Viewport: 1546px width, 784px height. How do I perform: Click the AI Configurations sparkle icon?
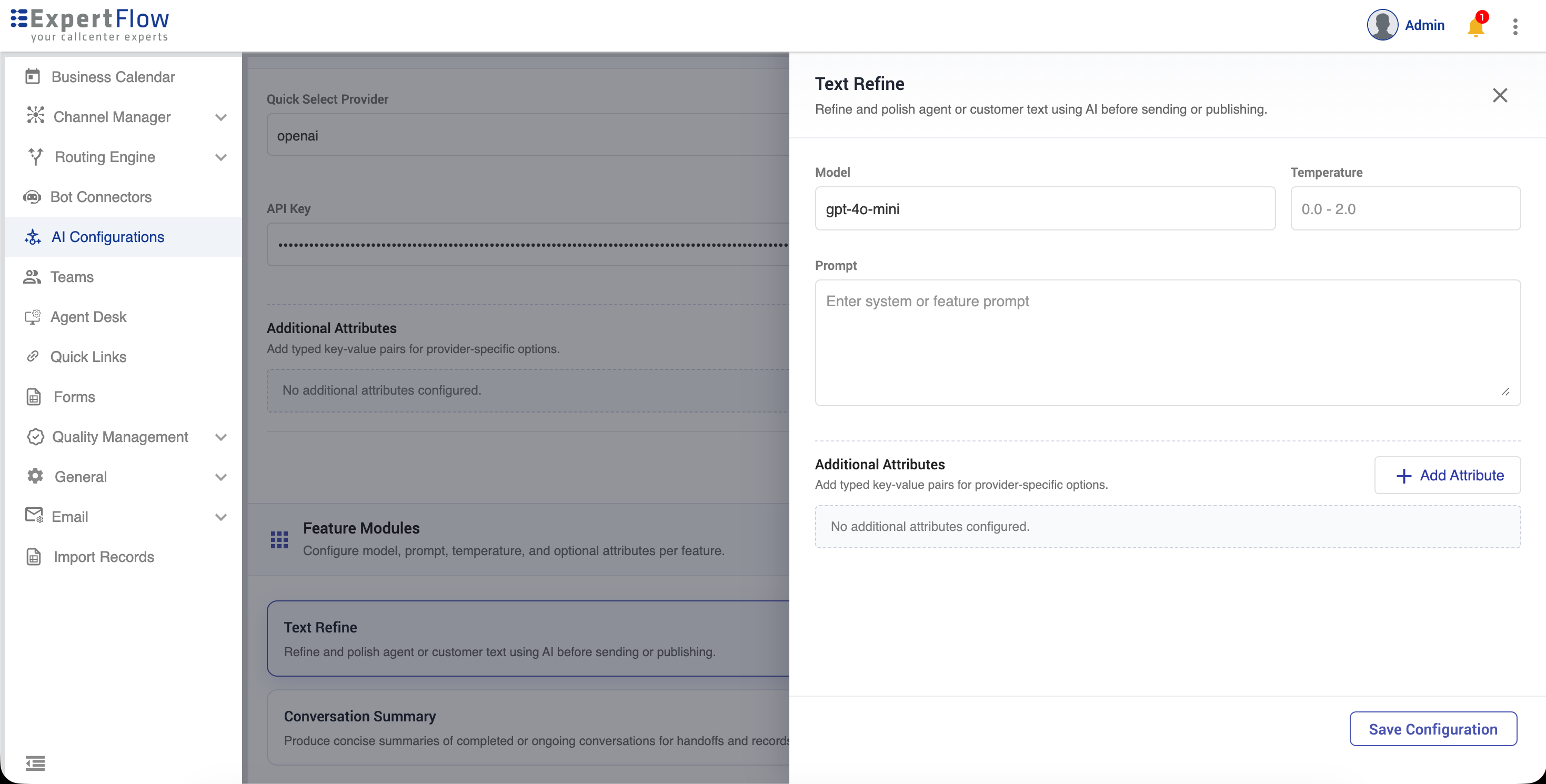click(x=33, y=237)
